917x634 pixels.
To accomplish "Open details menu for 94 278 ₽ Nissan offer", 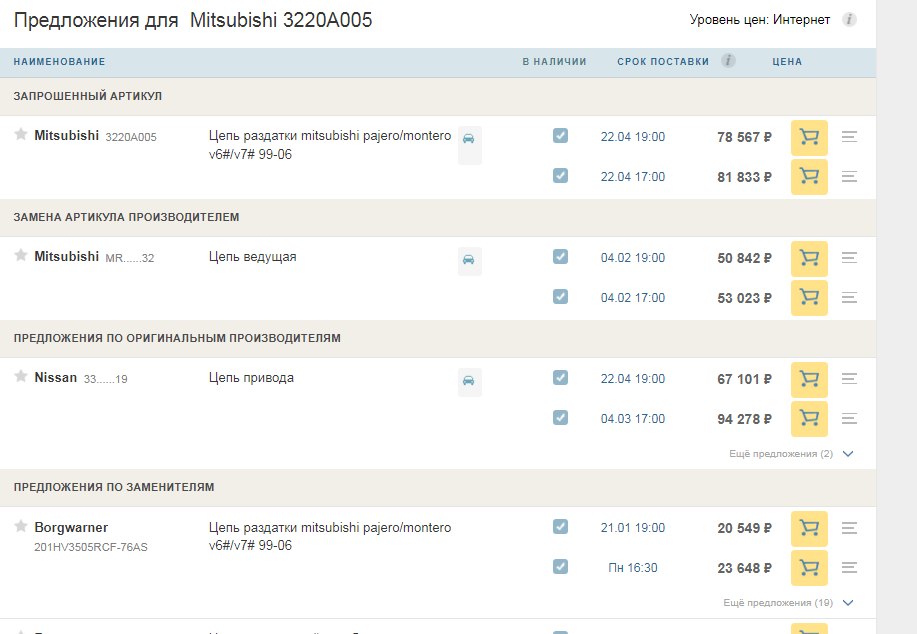I will (850, 419).
